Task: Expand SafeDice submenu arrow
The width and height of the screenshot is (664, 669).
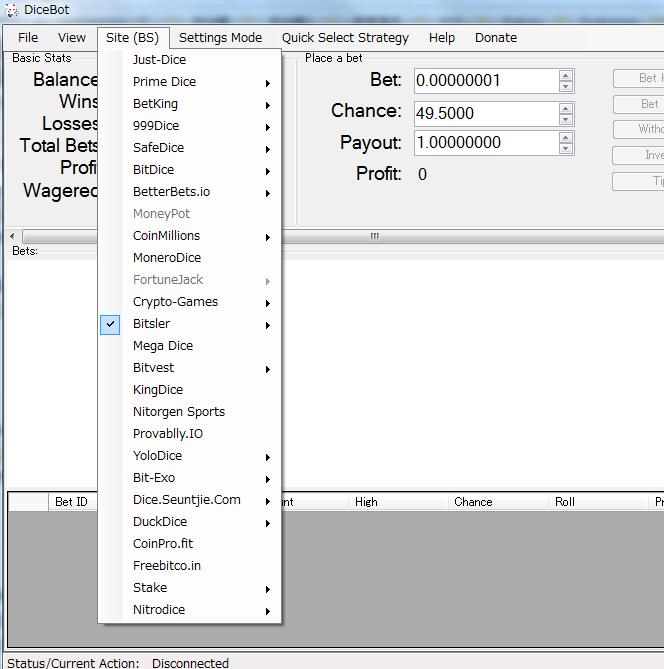Action: 268,149
